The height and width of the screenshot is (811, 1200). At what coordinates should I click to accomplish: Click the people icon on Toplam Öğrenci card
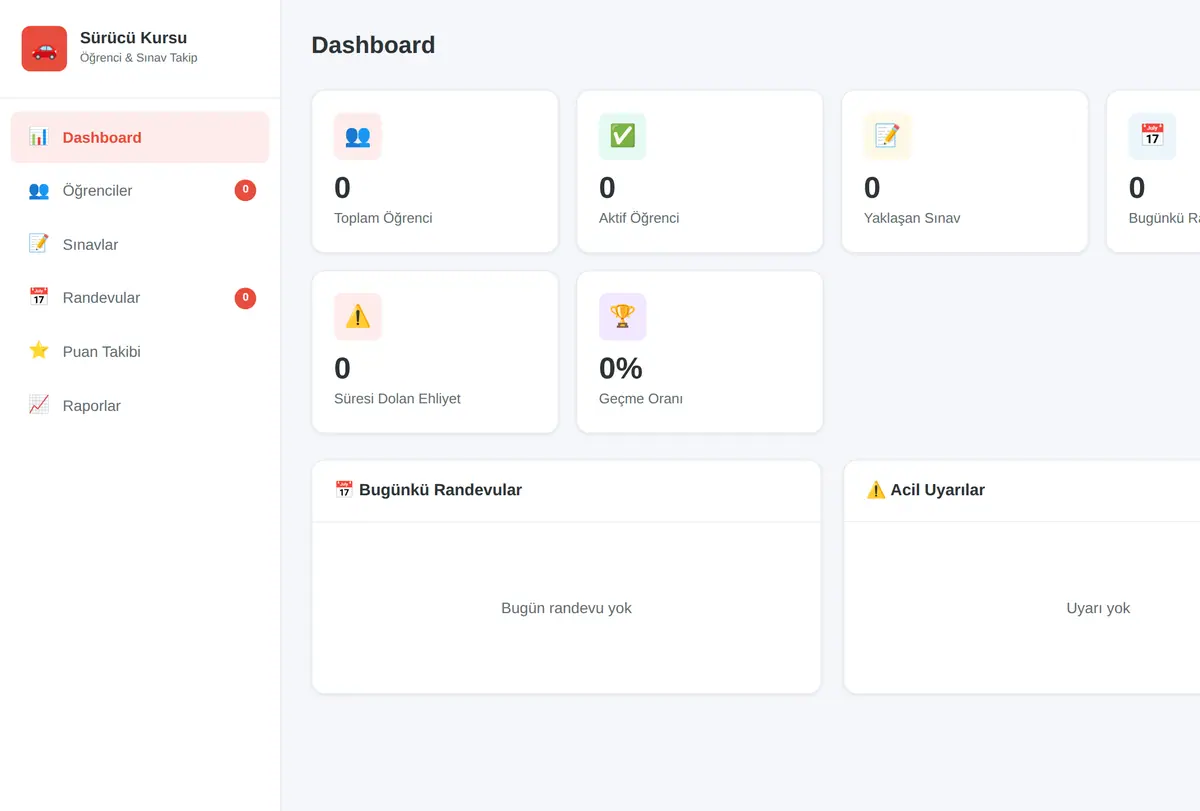click(358, 136)
